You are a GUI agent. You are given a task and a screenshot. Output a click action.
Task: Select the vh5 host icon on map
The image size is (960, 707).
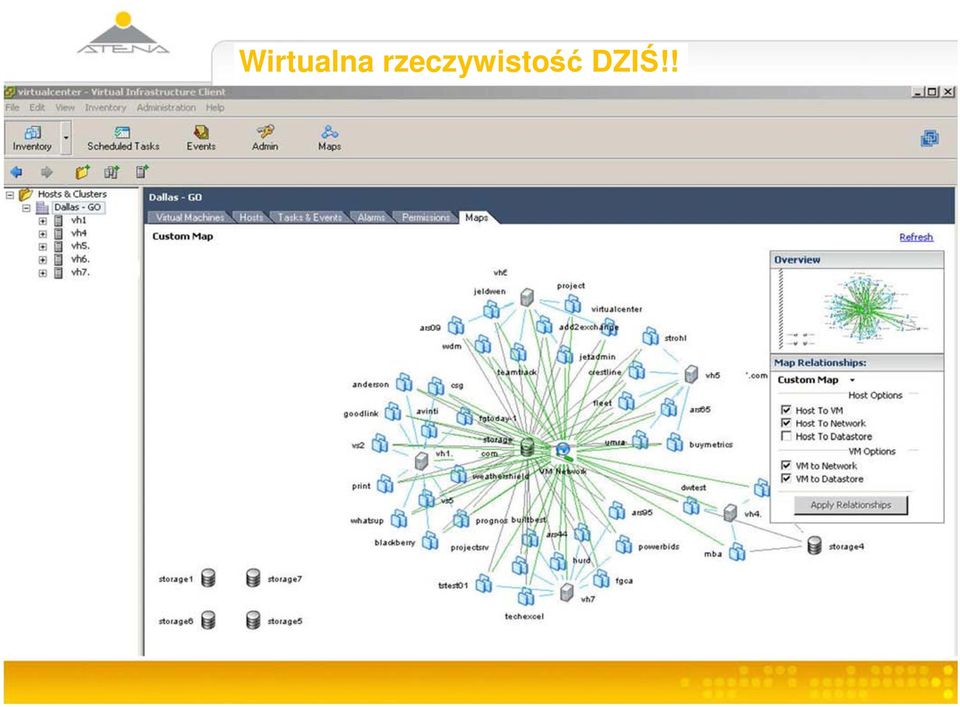(x=691, y=374)
